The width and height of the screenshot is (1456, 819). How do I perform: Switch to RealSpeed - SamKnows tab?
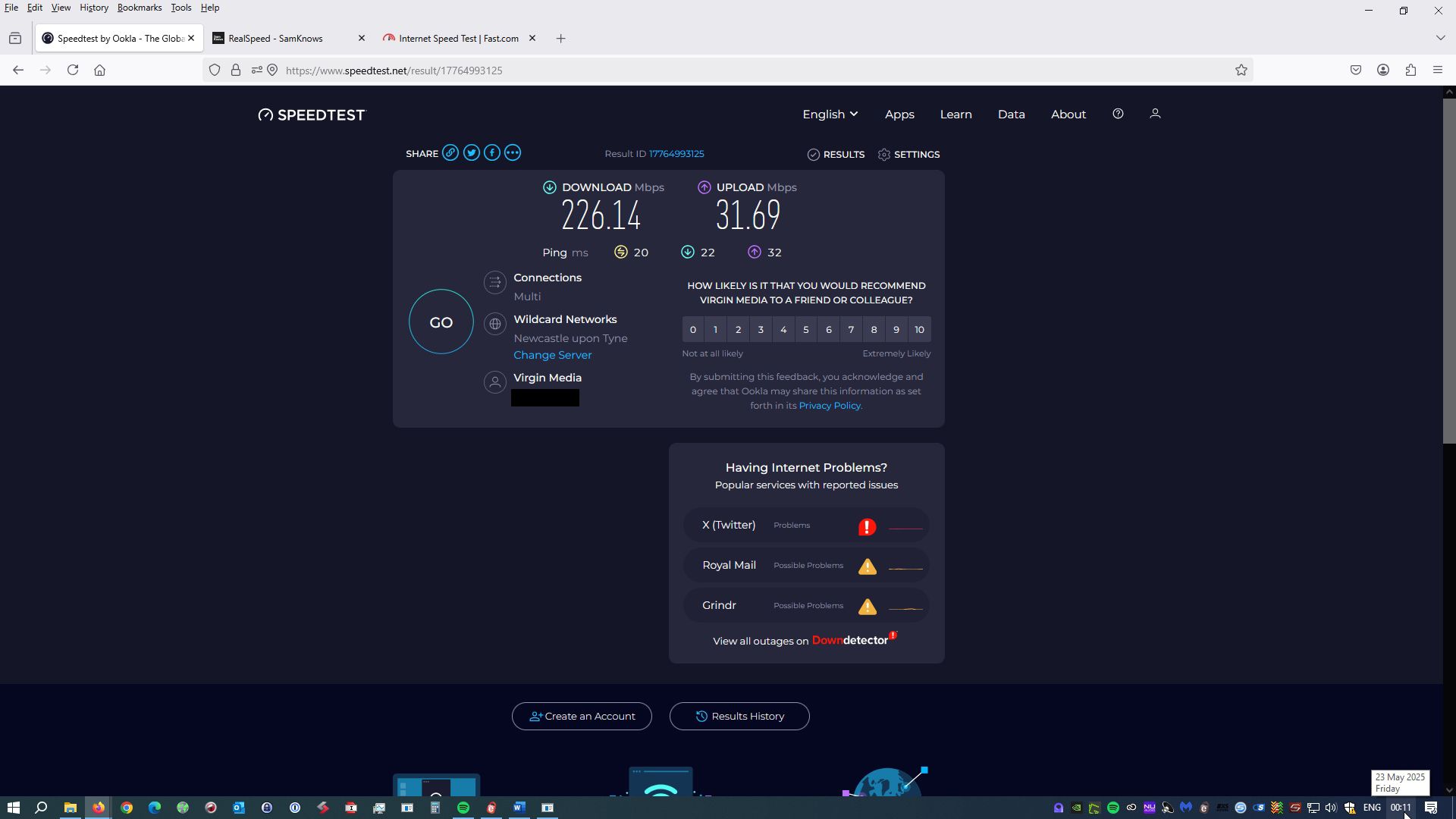click(275, 39)
